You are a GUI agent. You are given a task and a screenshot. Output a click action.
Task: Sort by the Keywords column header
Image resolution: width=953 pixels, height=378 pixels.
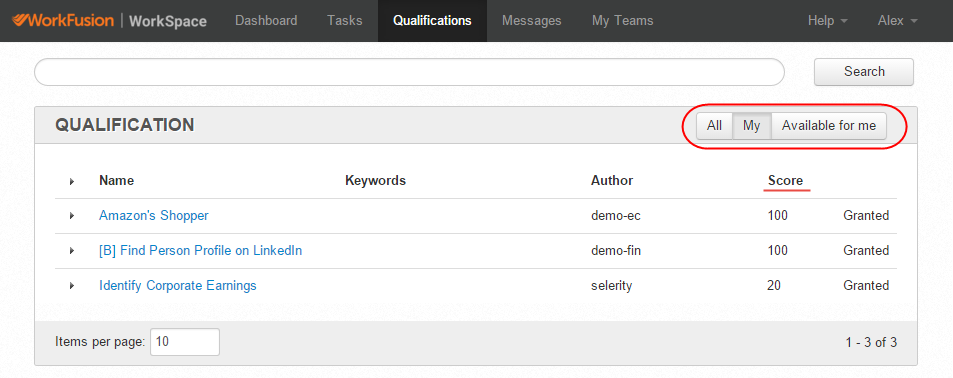pos(376,180)
